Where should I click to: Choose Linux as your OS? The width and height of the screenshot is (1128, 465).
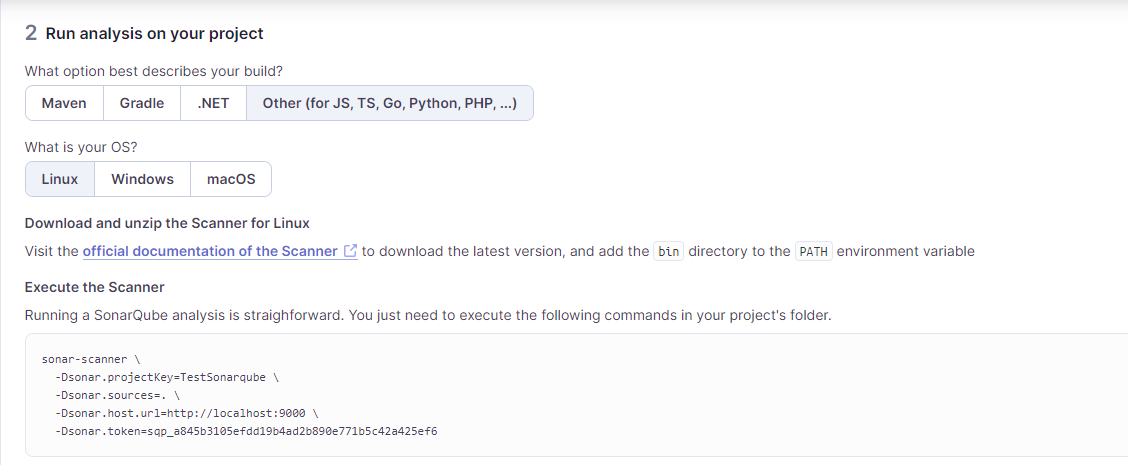[x=60, y=179]
